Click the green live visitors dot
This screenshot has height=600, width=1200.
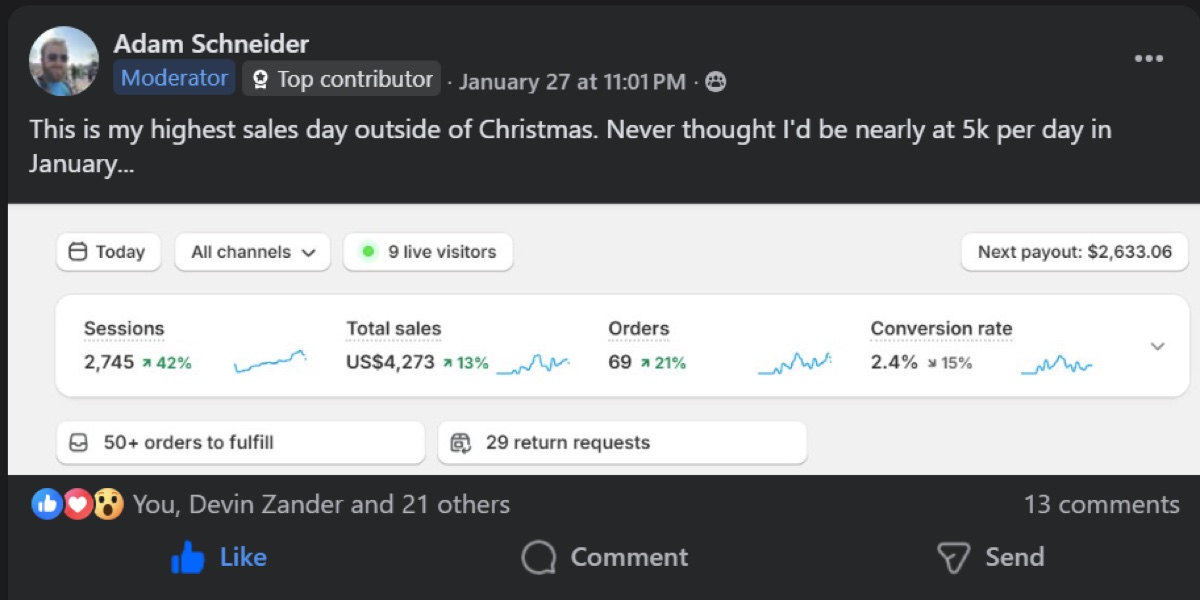(368, 252)
